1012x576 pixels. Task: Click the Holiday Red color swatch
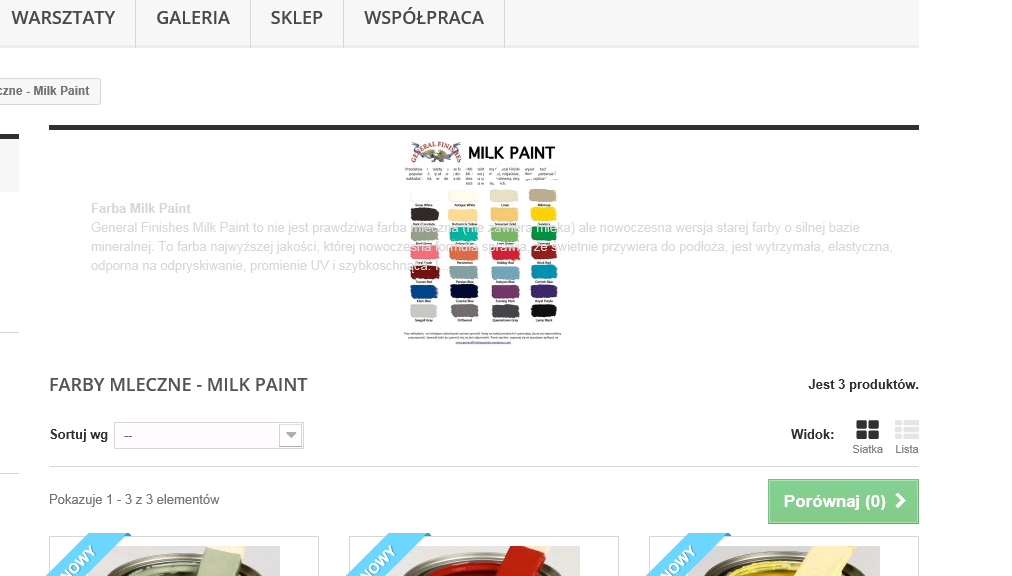click(505, 253)
